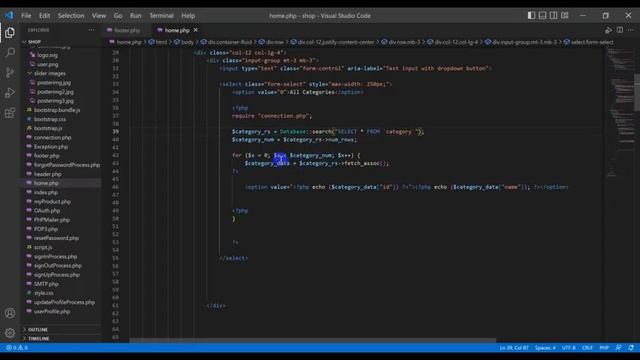This screenshot has width=640, height=360.
Task: Click the CRLF line ending status
Action: point(587,348)
